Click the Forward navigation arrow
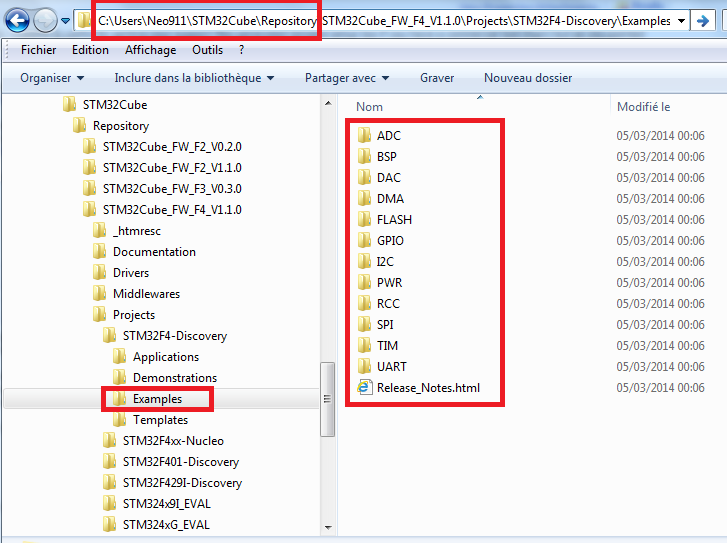727x543 pixels. [45, 20]
